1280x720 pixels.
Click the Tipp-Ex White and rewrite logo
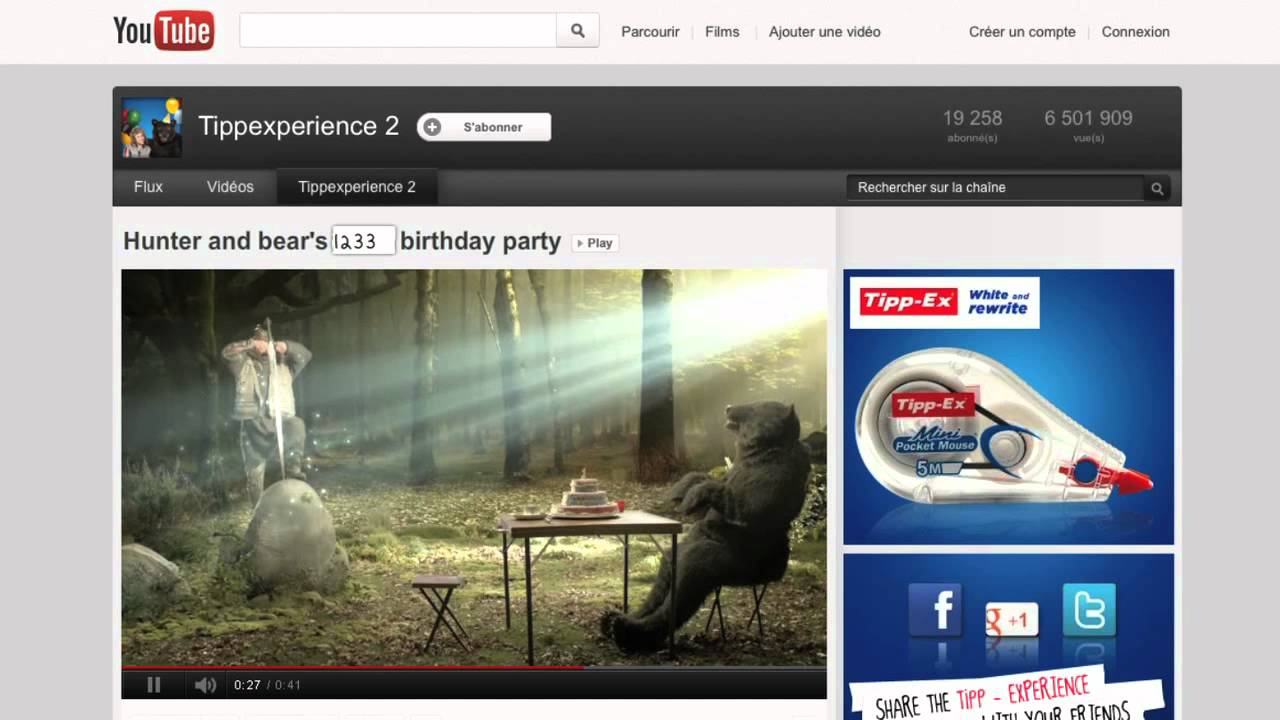pos(945,302)
